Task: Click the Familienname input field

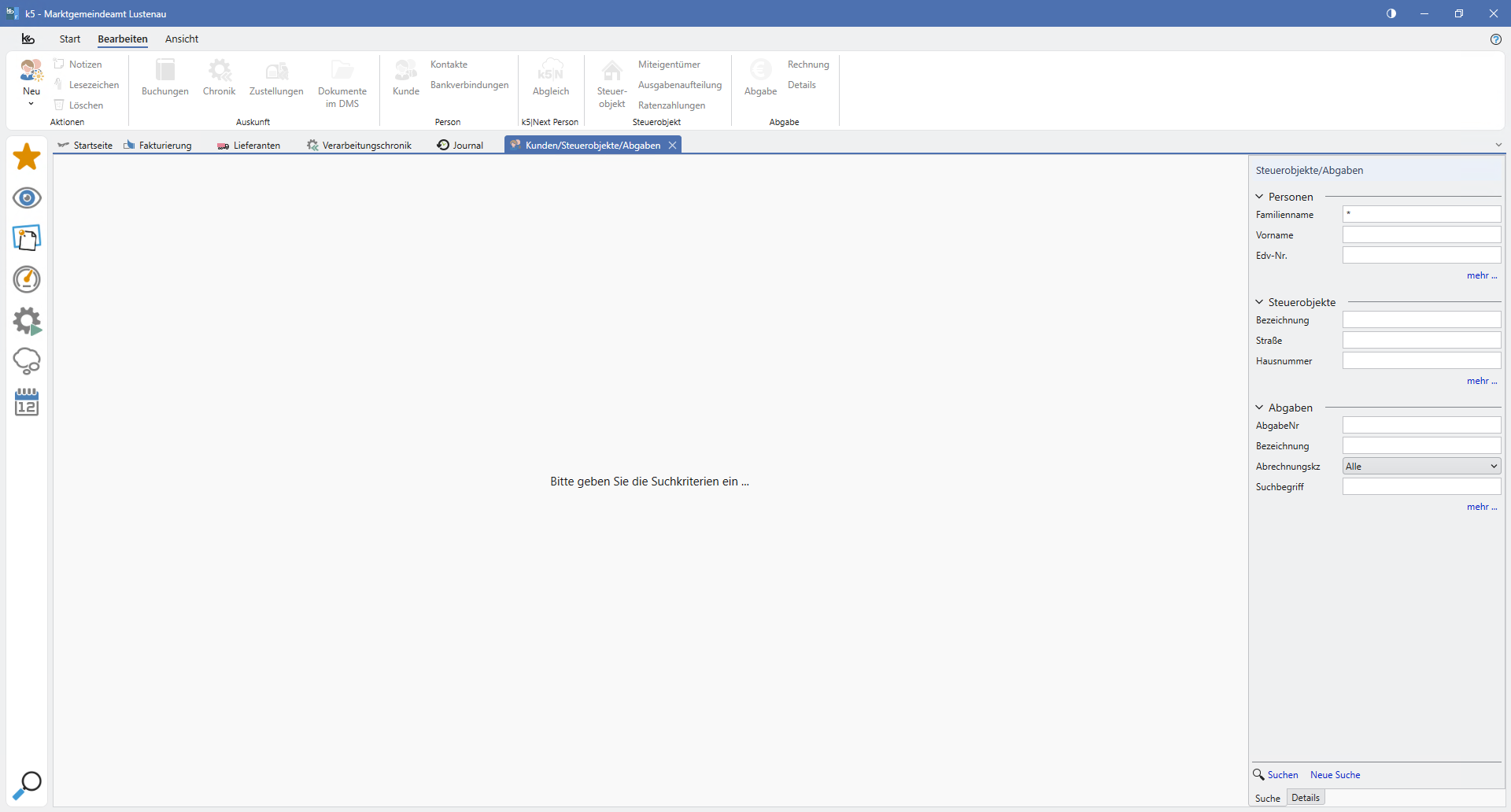Action: click(1421, 214)
